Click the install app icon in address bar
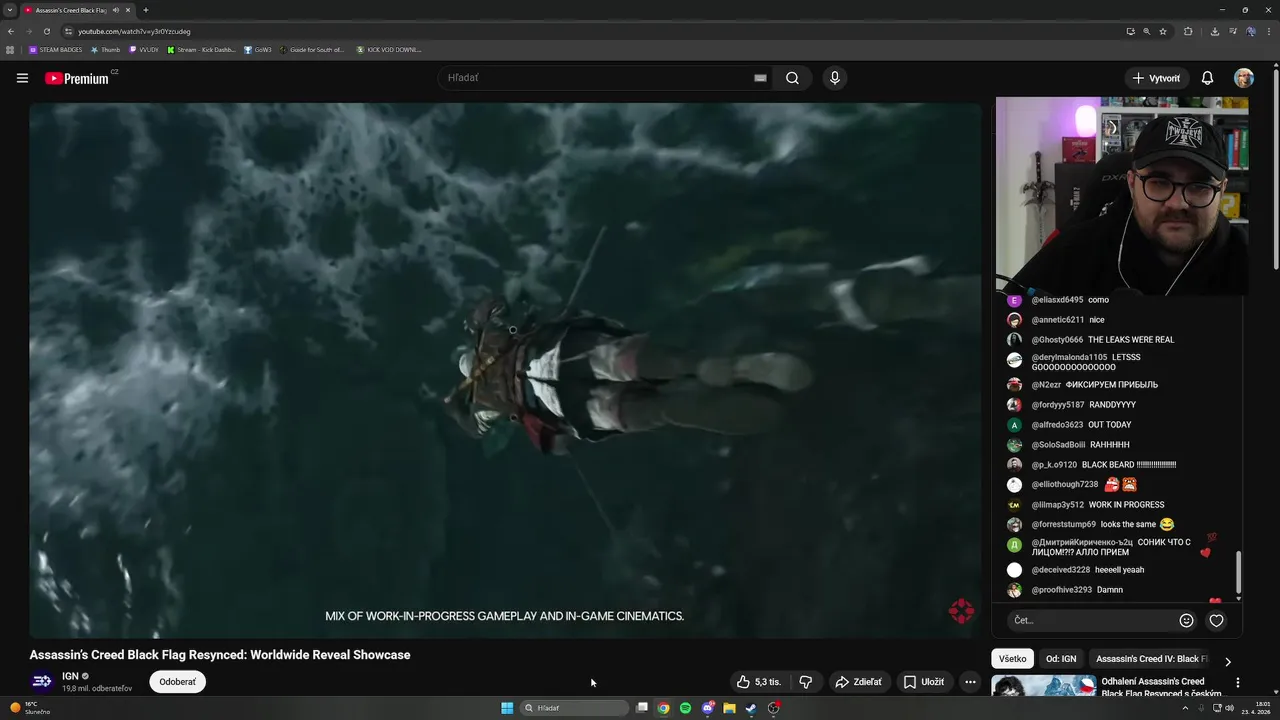1280x720 pixels. pos(1130,31)
